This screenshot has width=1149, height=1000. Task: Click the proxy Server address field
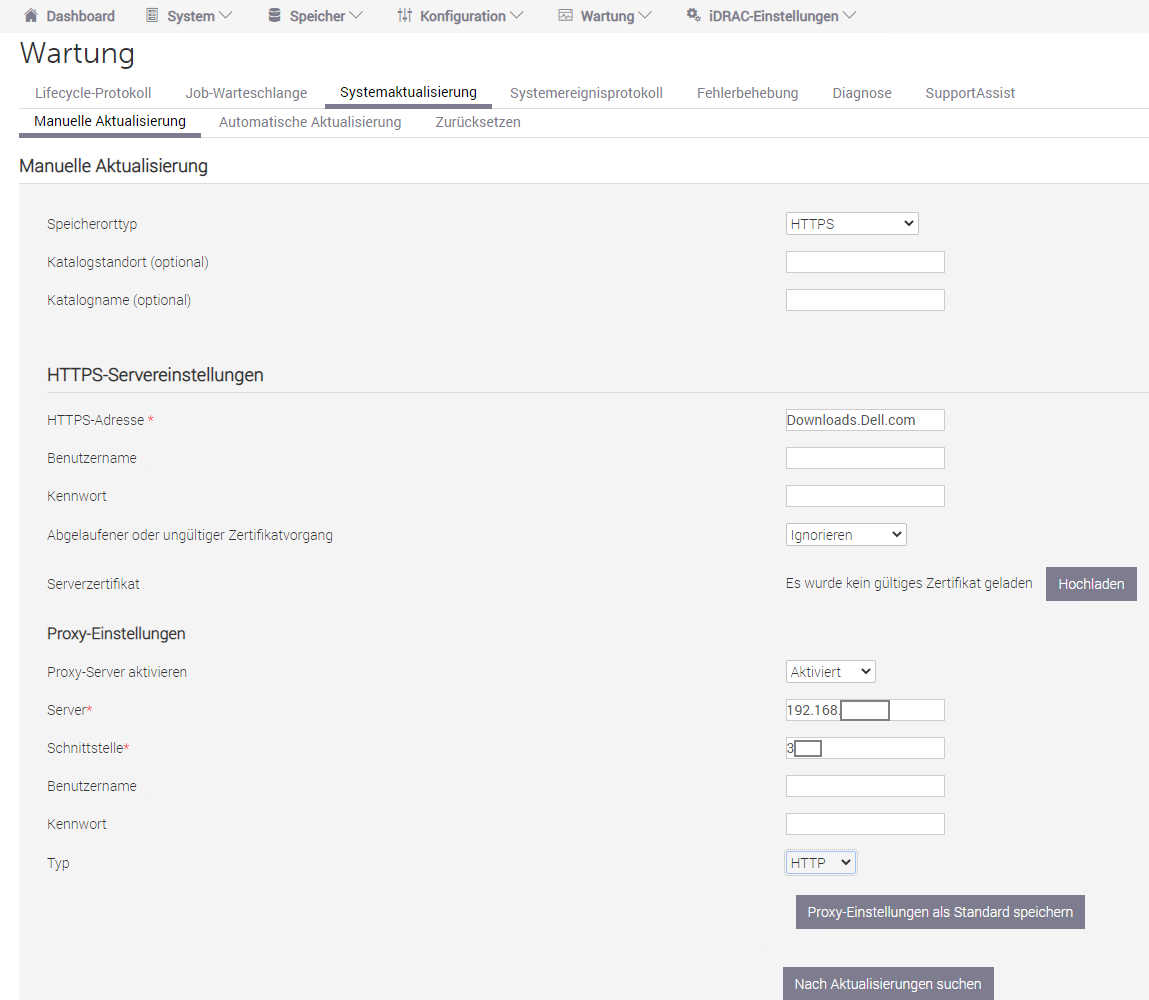pos(865,710)
